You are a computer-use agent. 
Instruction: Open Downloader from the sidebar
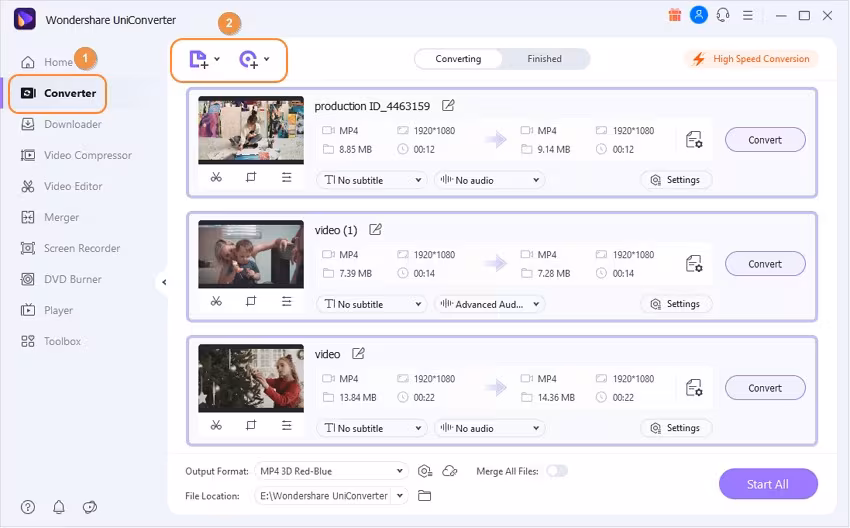[61, 124]
